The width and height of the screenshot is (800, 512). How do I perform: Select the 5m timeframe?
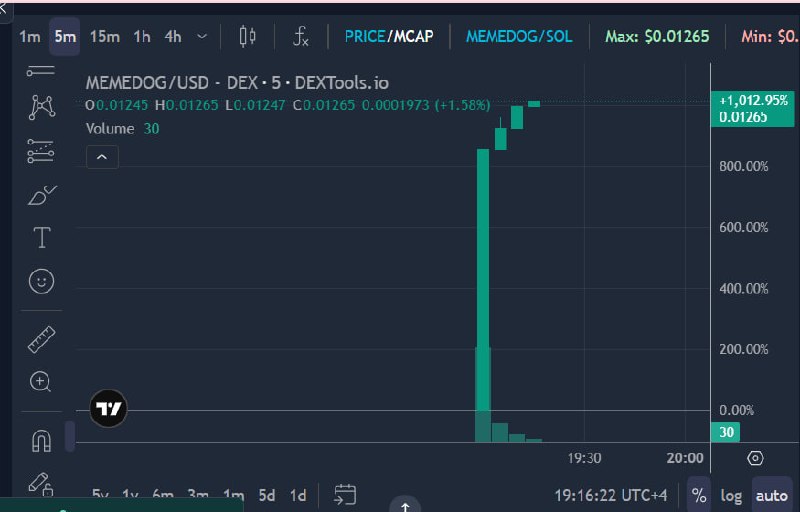(x=65, y=37)
